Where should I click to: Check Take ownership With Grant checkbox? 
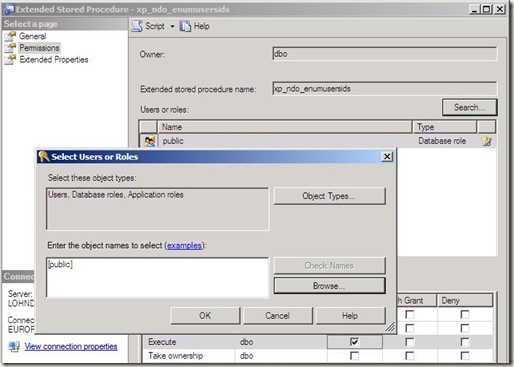[409, 356]
